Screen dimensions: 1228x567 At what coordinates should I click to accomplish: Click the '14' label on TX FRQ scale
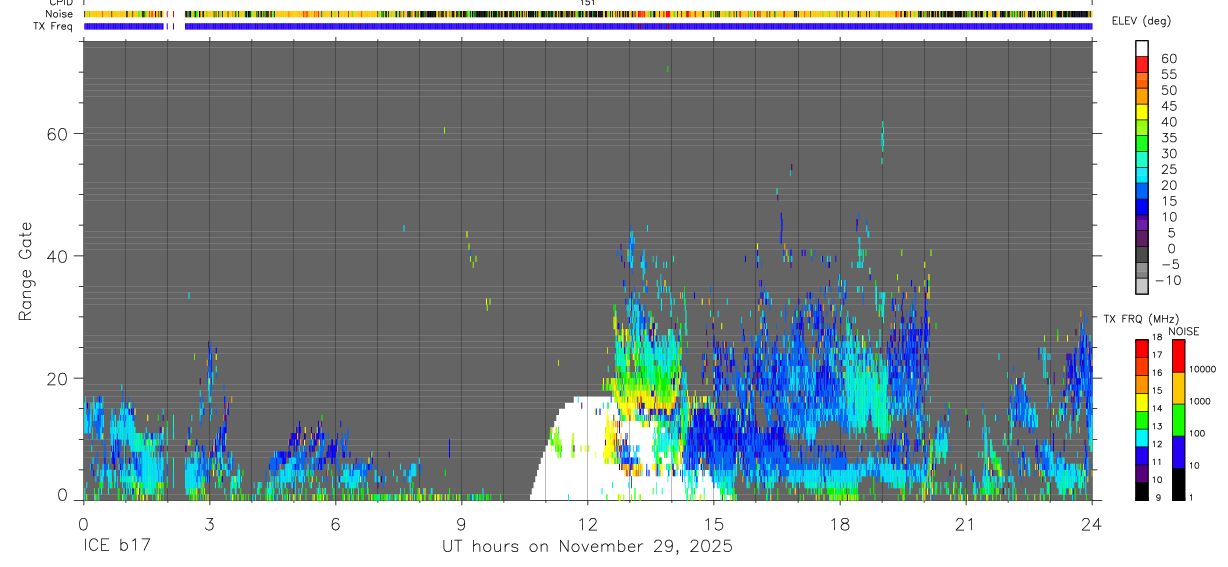tap(1156, 408)
